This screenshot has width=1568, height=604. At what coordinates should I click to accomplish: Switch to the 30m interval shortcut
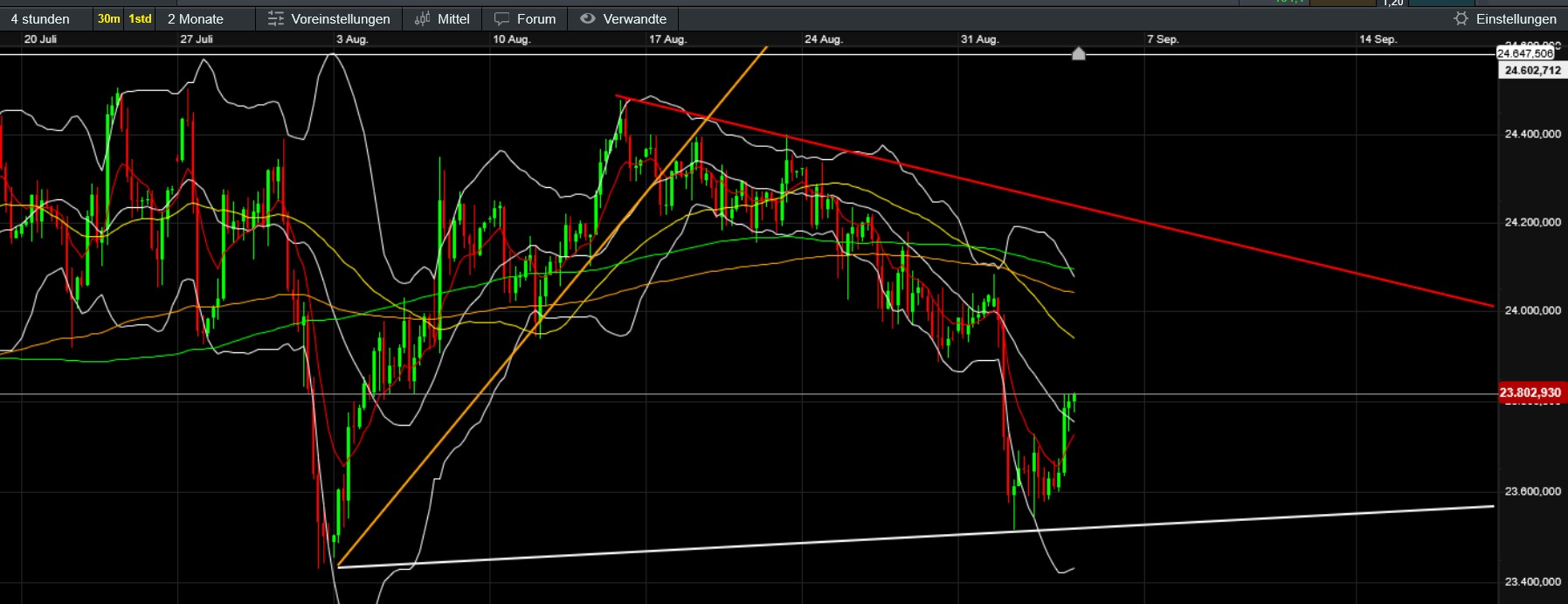[109, 18]
